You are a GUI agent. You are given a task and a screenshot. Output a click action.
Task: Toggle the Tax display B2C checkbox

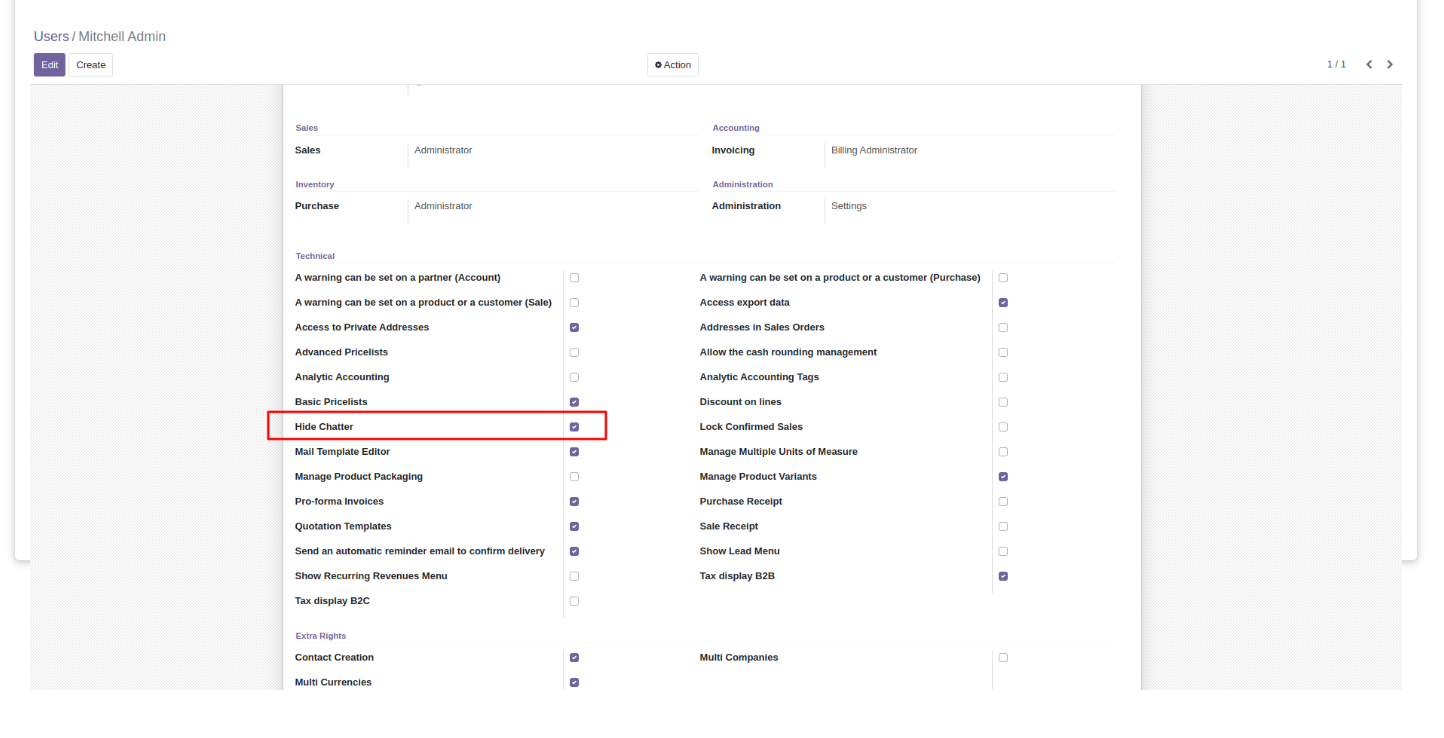pyautogui.click(x=574, y=602)
